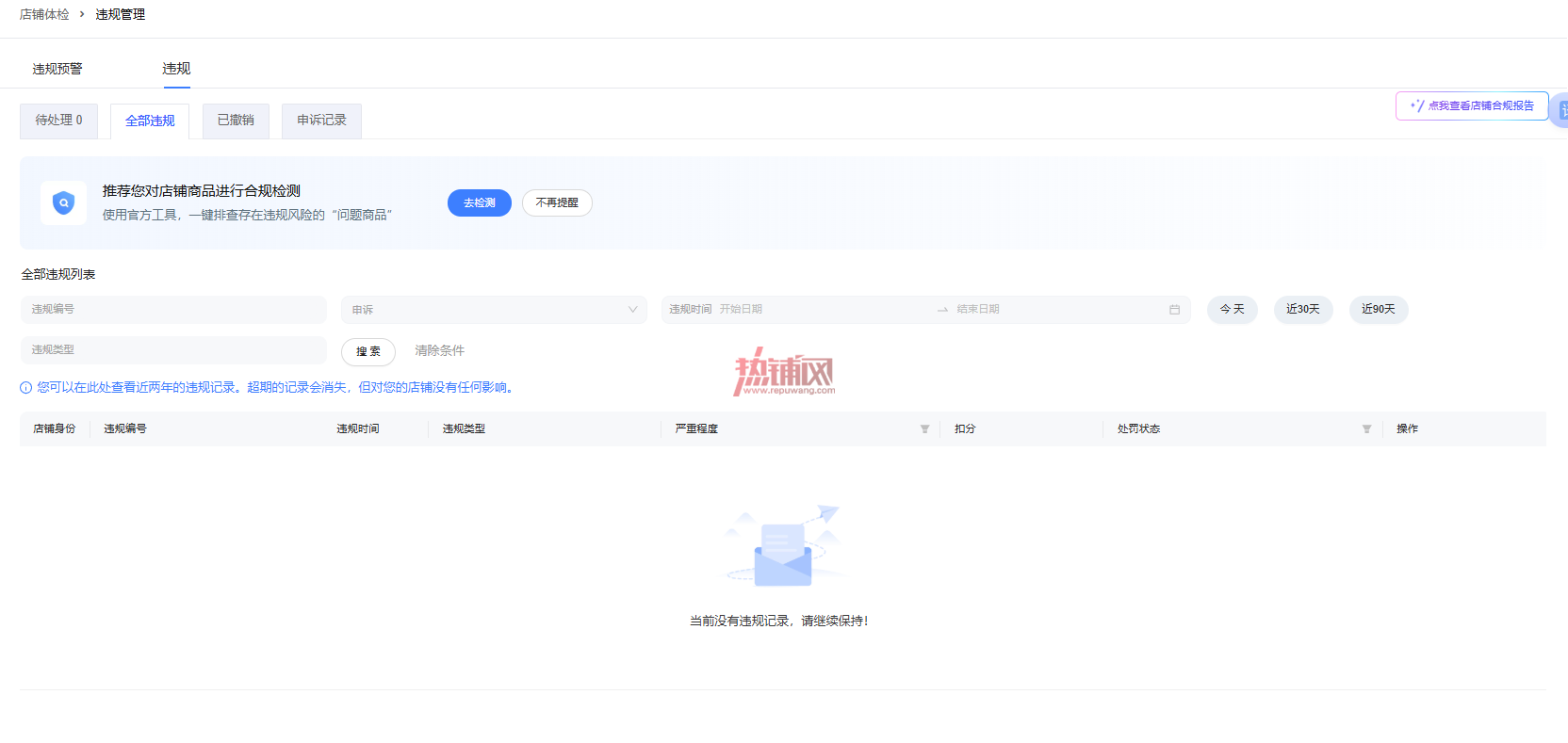Image resolution: width=1568 pixels, height=743 pixels.
Task: Click the empty mailbox illustration
Action: 783,546
